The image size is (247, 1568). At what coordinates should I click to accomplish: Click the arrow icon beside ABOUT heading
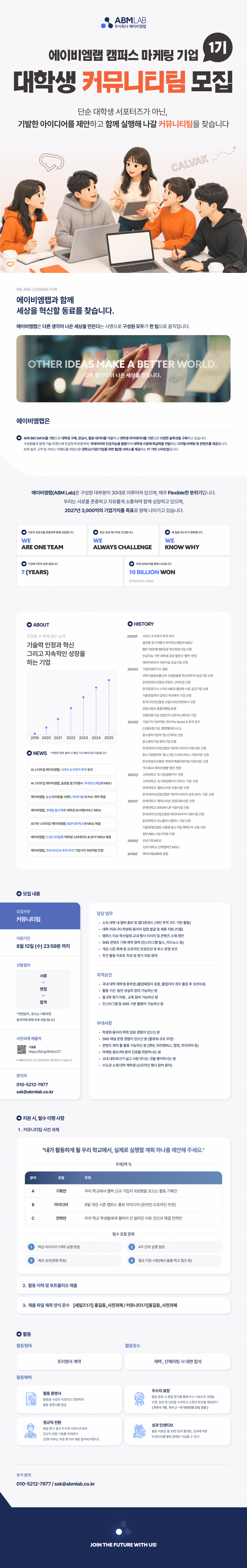point(29,624)
